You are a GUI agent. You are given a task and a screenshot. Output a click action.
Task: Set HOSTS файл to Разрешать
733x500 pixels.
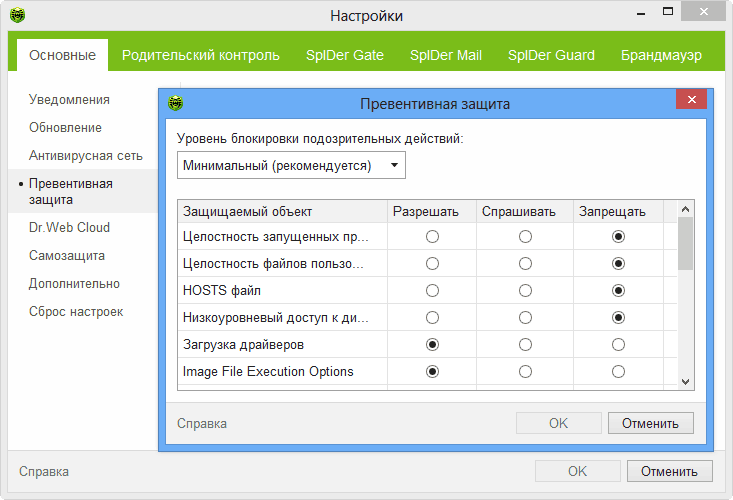(x=432, y=290)
